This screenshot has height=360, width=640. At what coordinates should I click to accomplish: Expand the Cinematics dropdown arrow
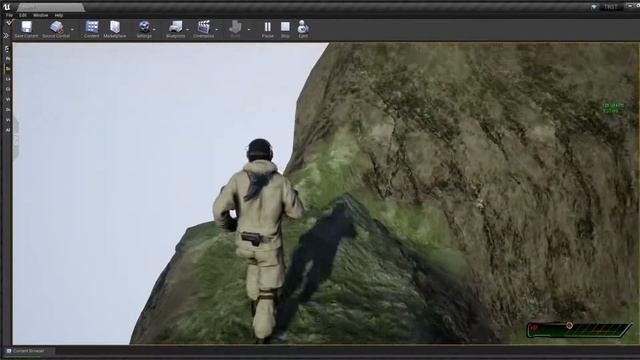217,30
